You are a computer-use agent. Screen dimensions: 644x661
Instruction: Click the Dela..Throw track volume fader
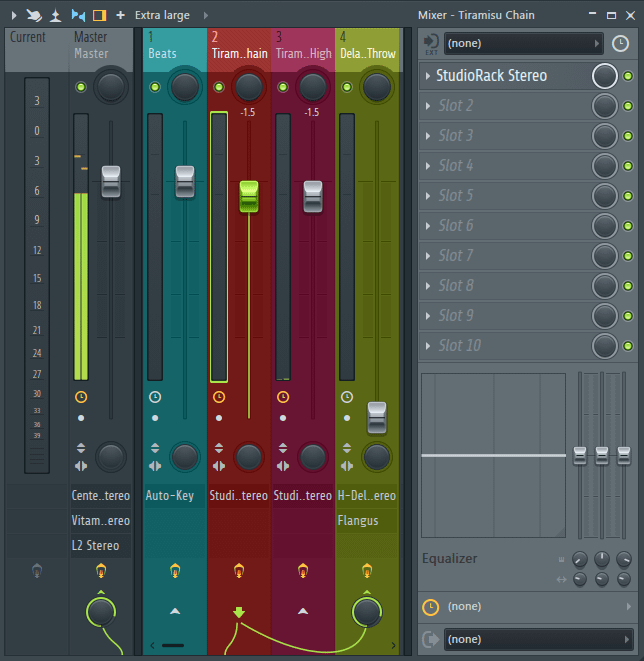377,418
